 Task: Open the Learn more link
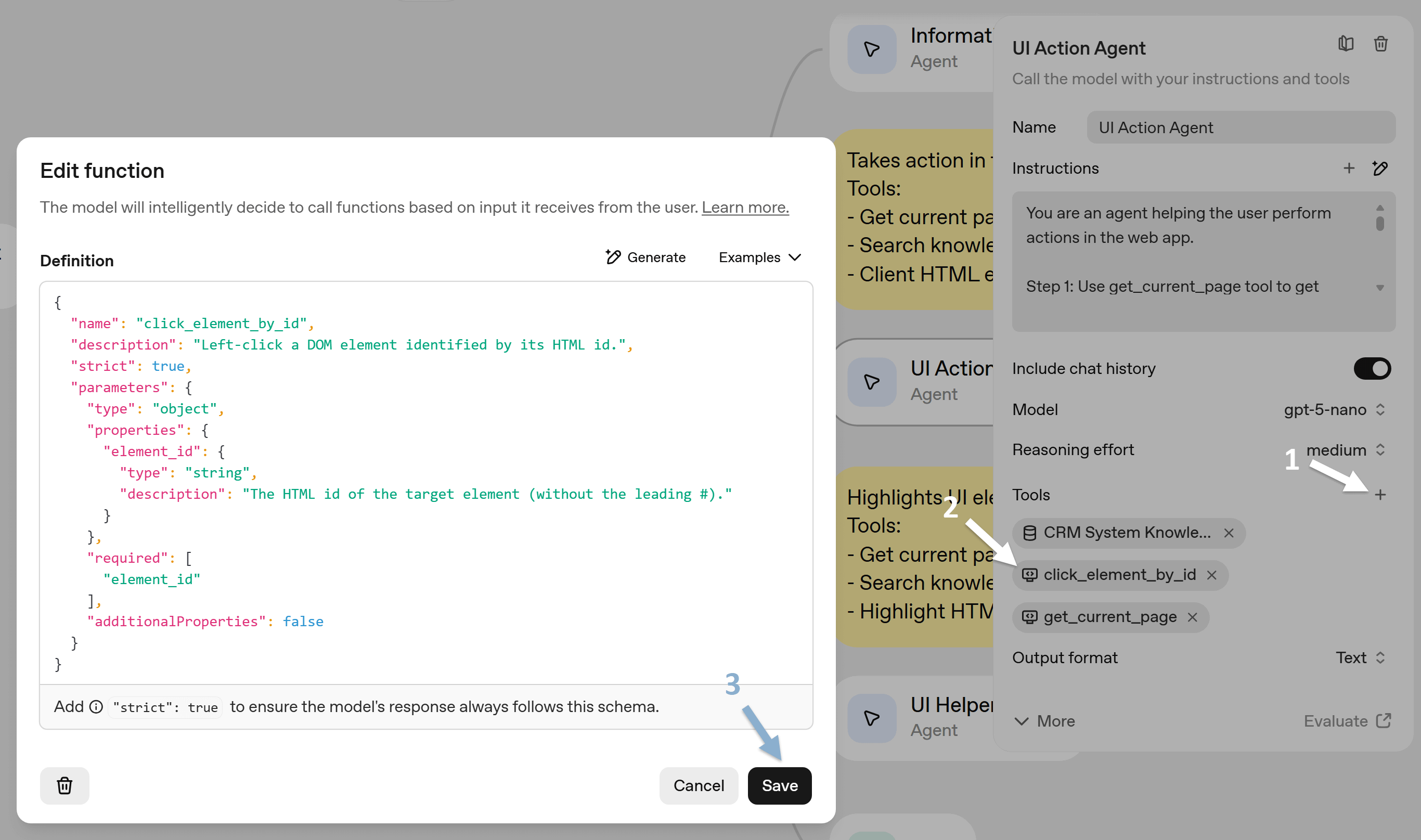(745, 207)
